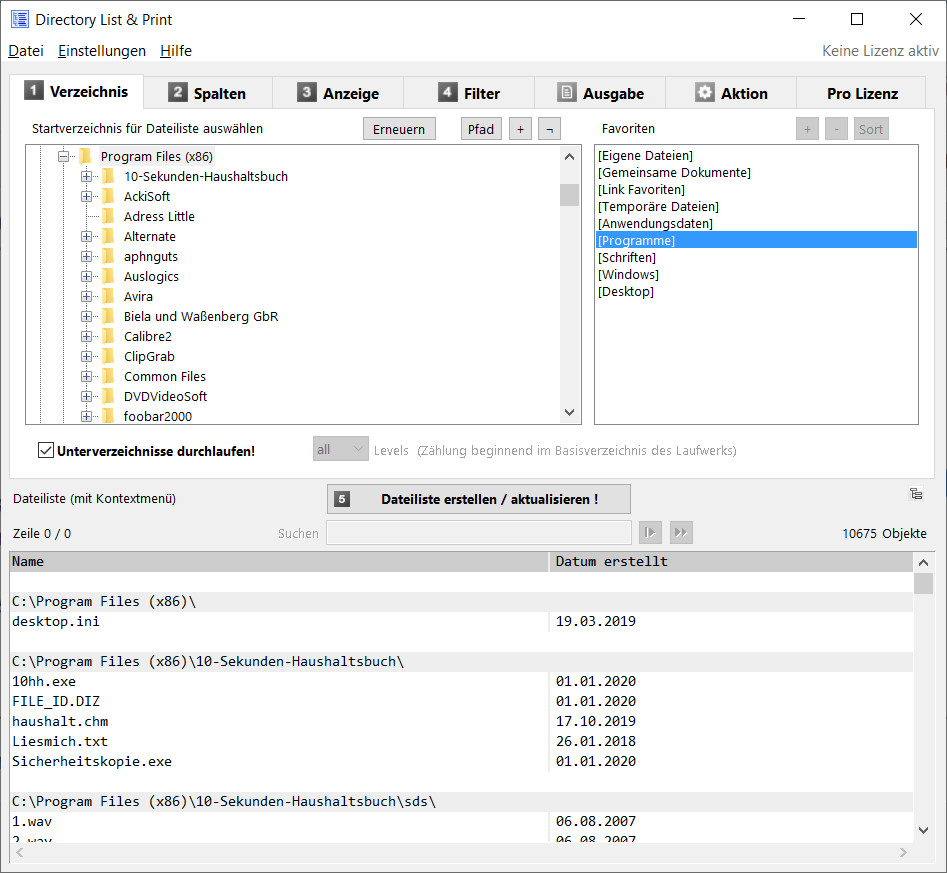Switch to the Filter tab
Screen dimensions: 947x873
(x=469, y=93)
